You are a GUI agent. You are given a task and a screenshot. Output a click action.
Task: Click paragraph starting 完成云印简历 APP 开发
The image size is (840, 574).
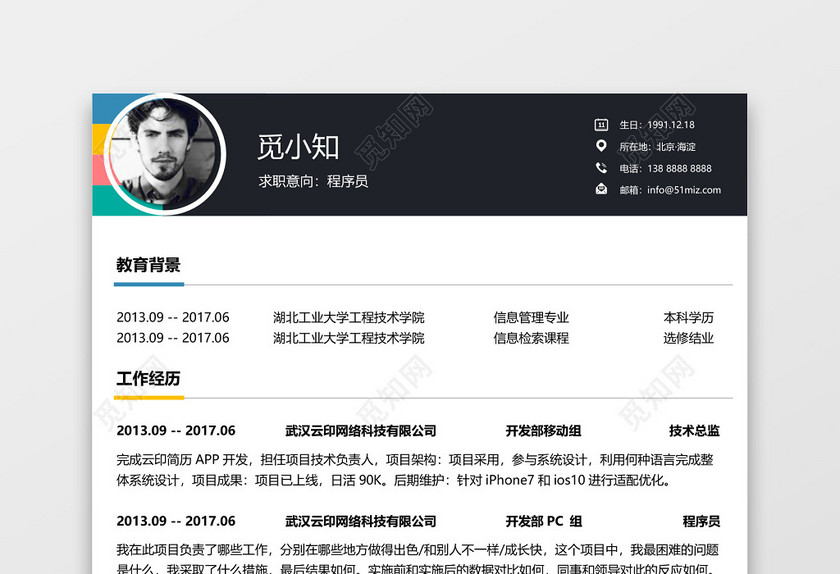(x=415, y=470)
